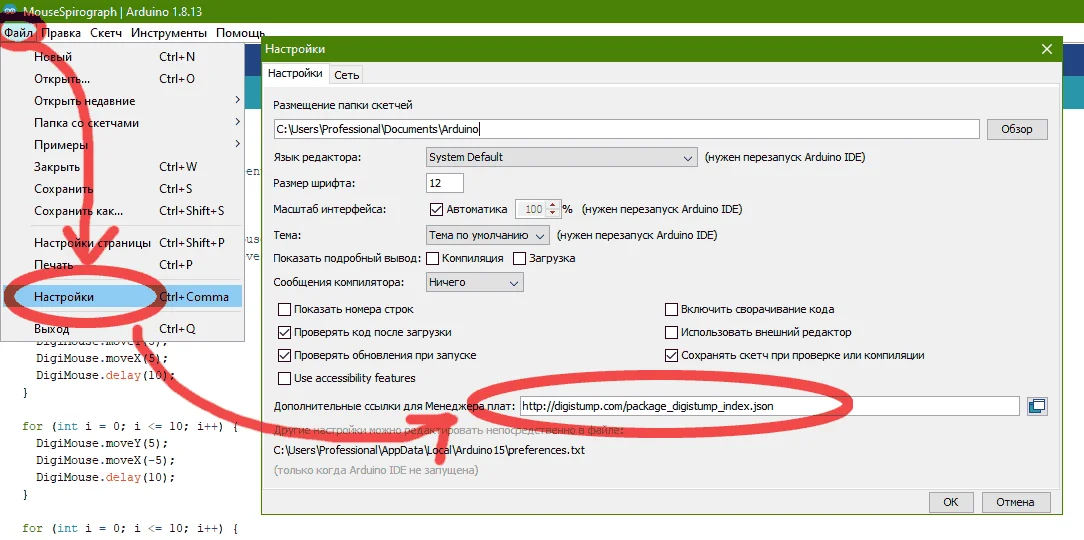Open the Правка menu
This screenshot has width=1084, height=540.
(x=60, y=33)
